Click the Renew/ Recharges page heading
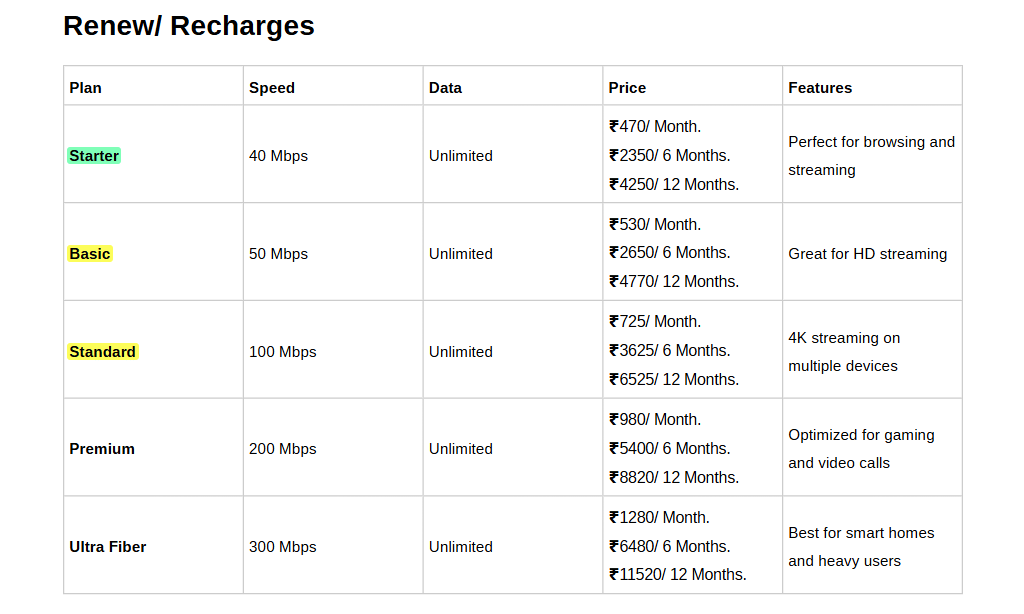The height and width of the screenshot is (614, 1024). (x=189, y=26)
